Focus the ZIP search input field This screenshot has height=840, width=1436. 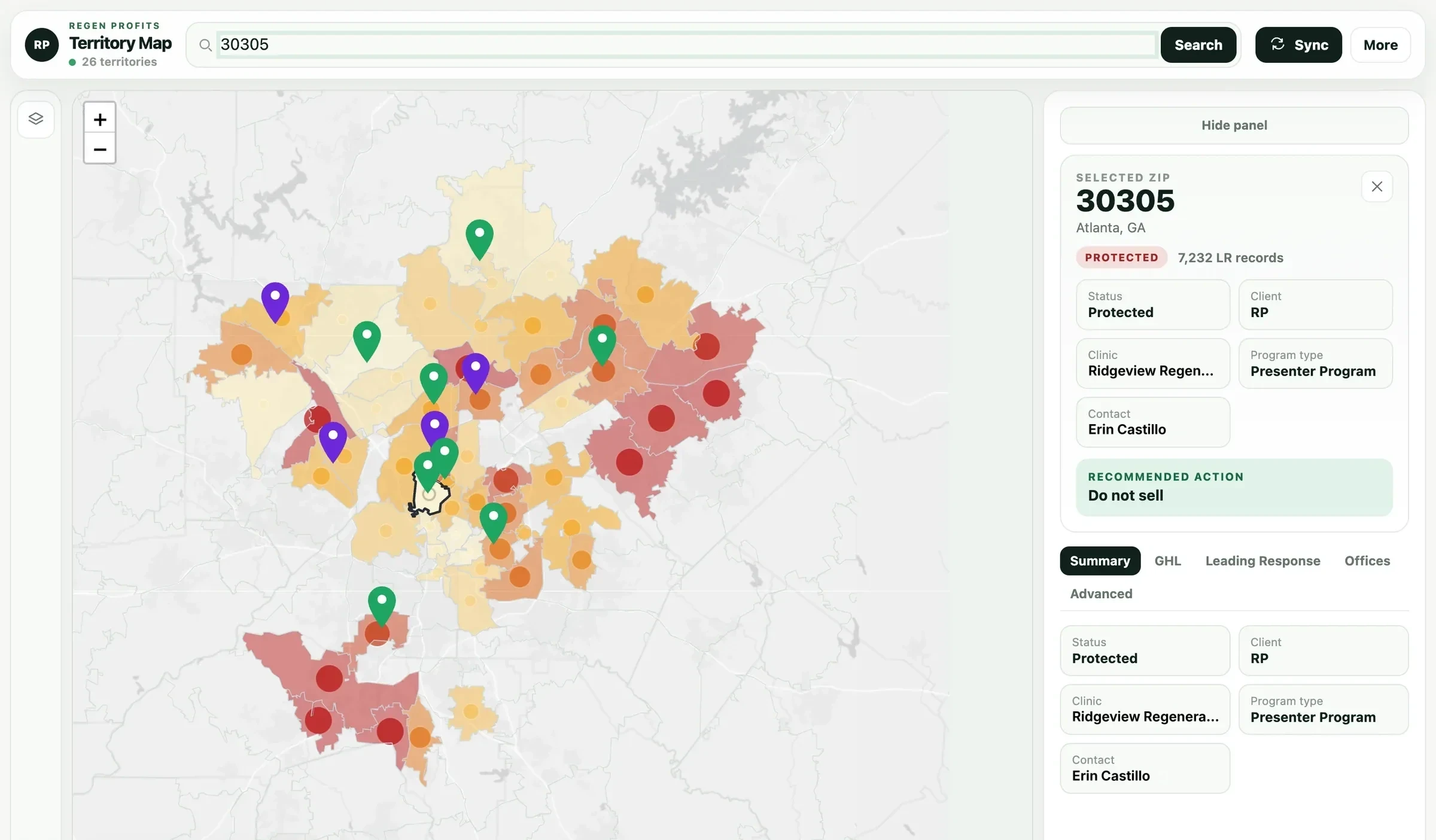tap(686, 45)
